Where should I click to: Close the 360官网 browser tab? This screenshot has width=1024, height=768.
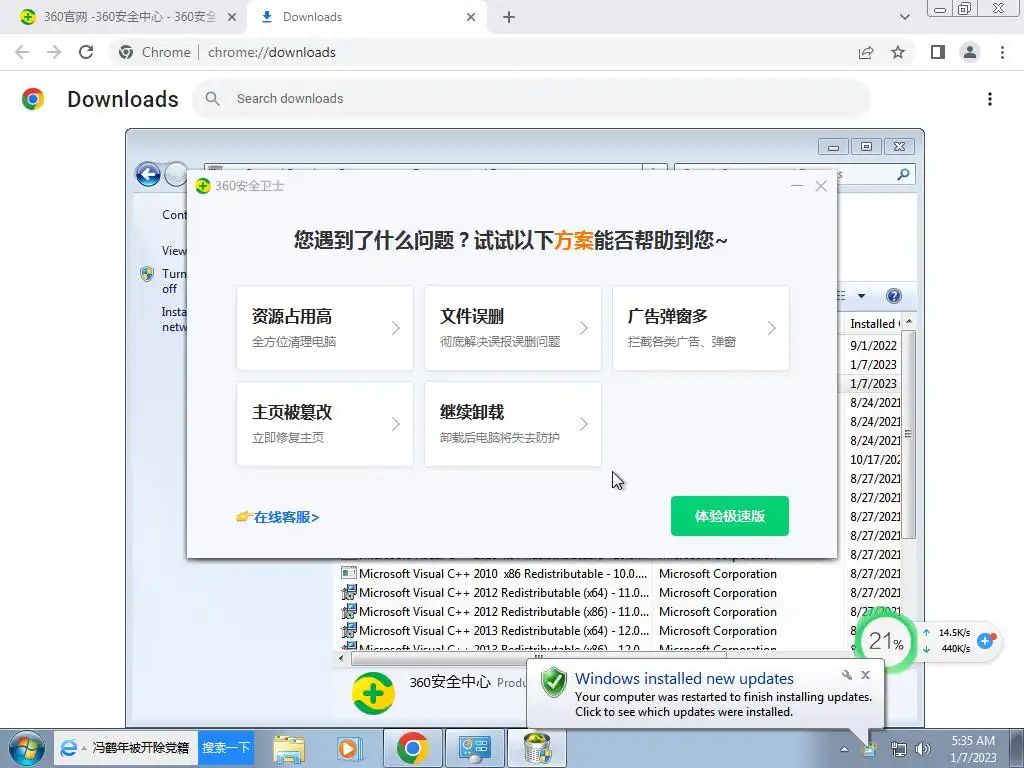click(x=232, y=18)
